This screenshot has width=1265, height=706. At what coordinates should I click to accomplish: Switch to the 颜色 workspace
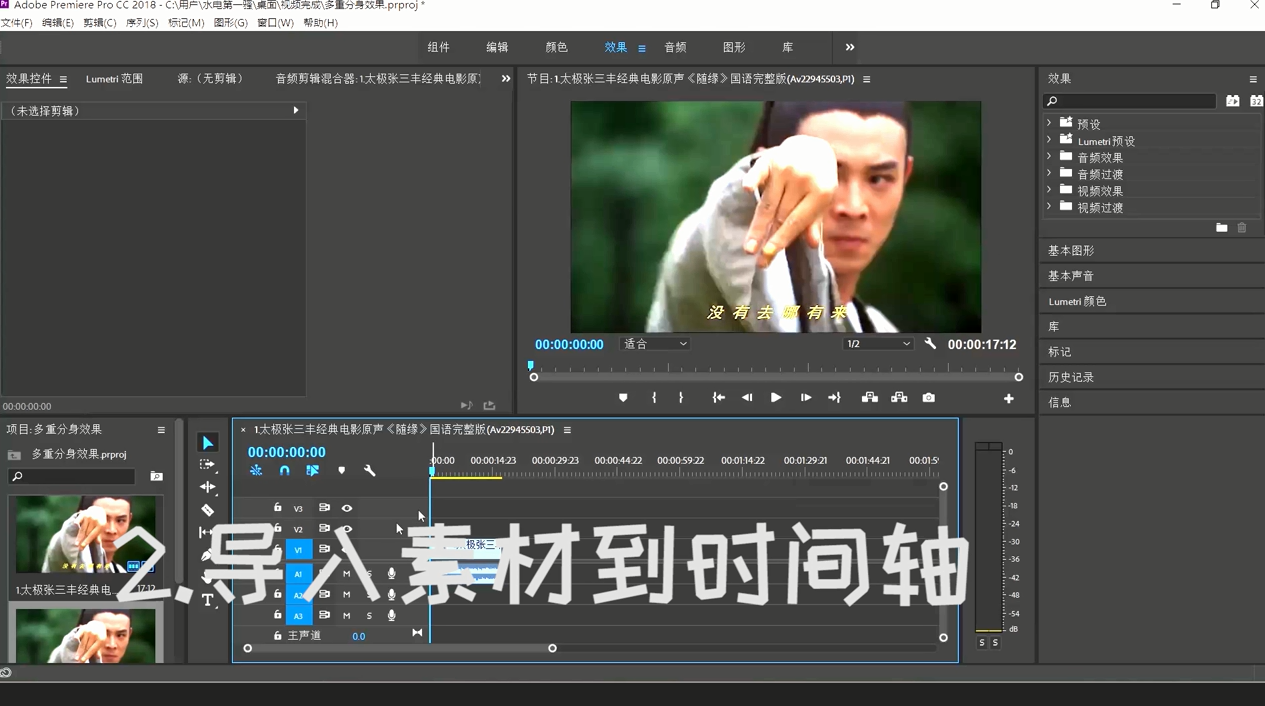coord(556,47)
